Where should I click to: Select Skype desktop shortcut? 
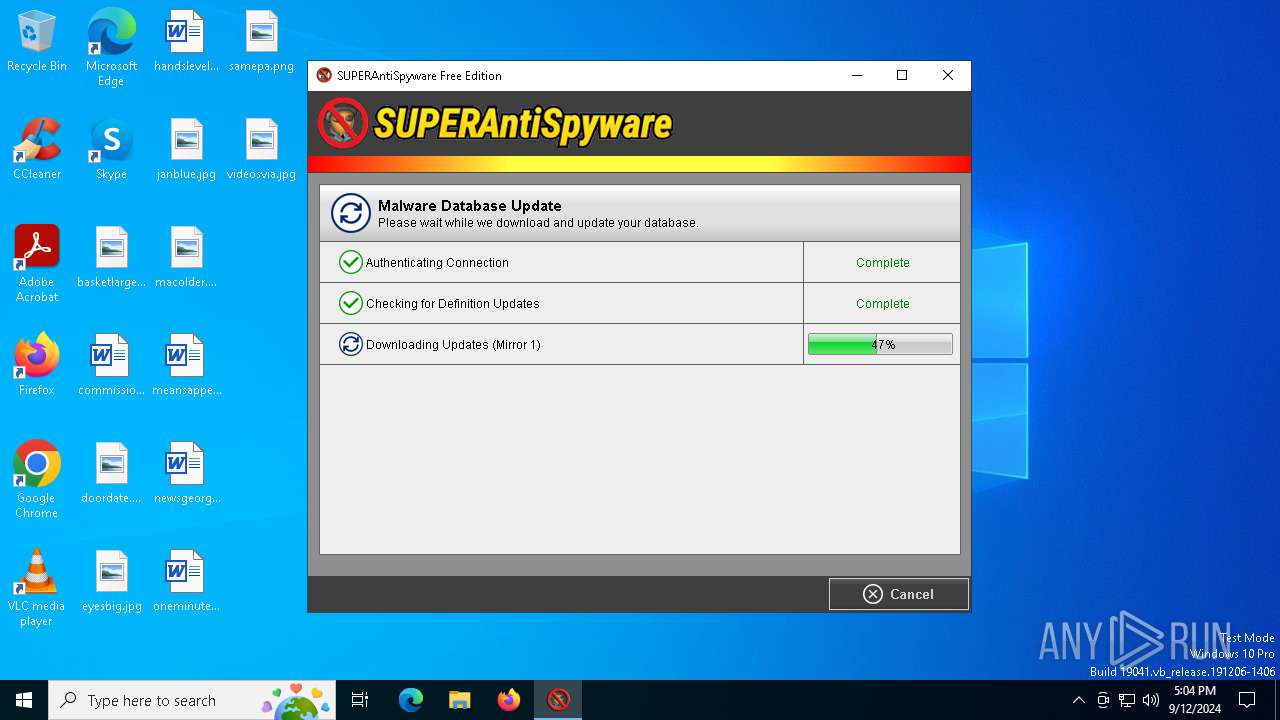point(111,150)
